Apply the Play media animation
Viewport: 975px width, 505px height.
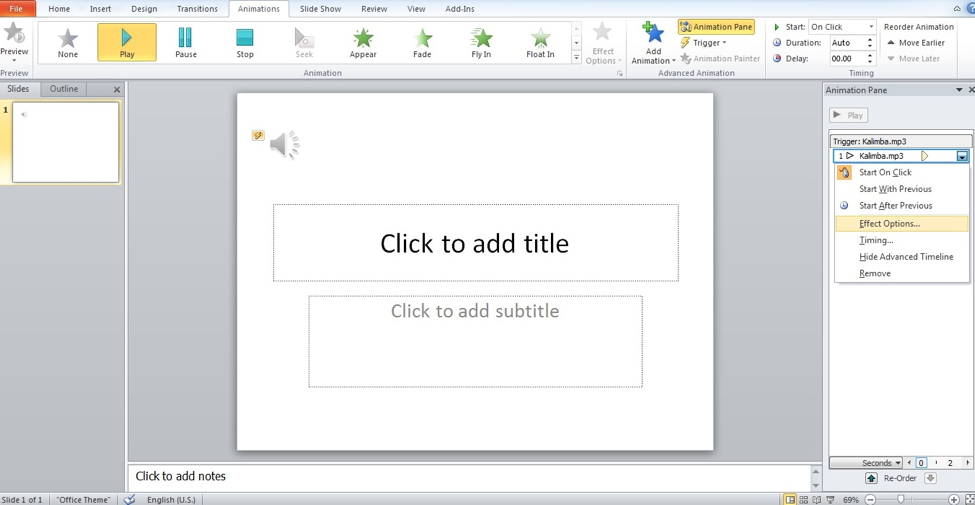[x=127, y=42]
